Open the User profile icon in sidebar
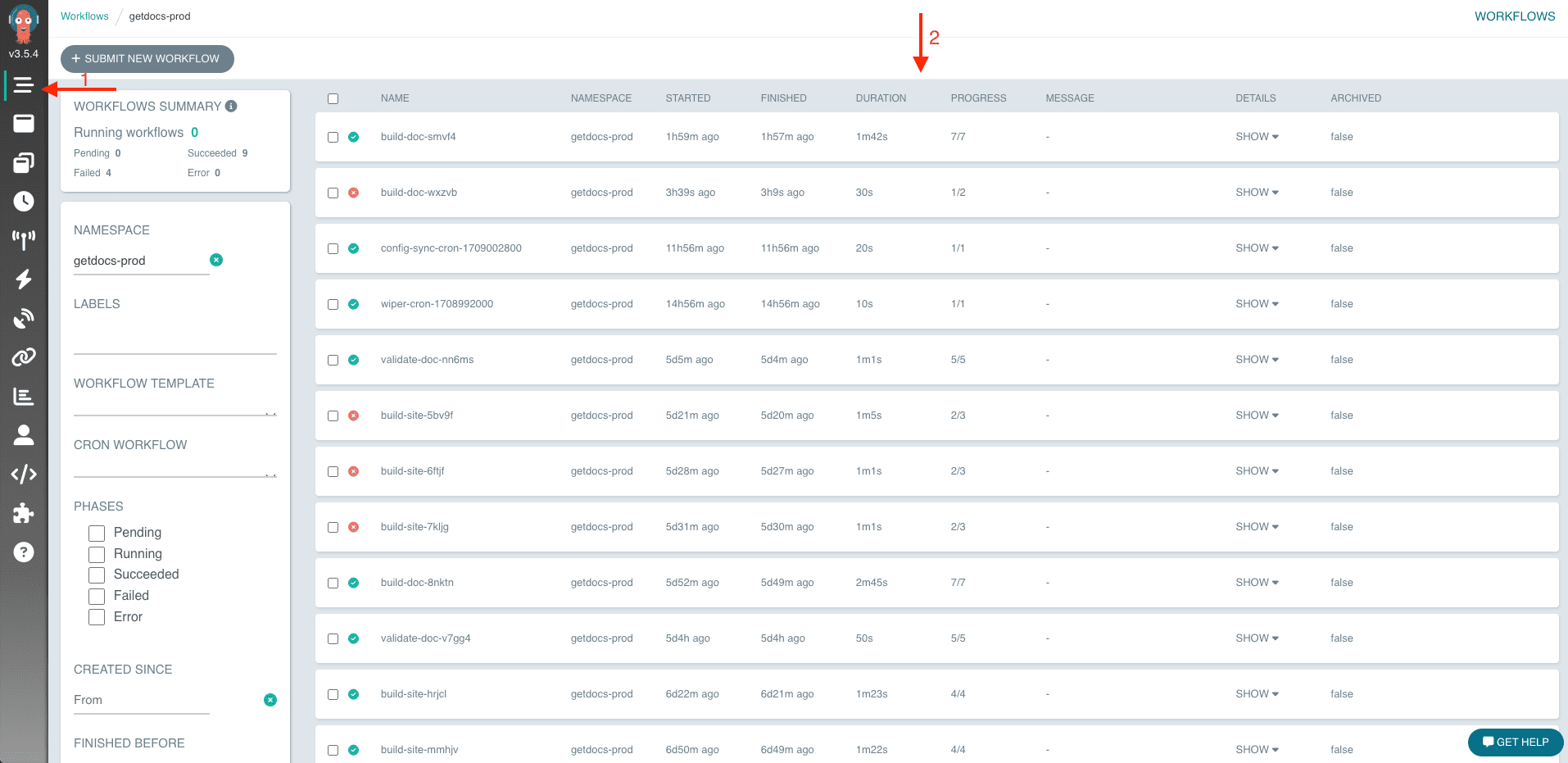1568x763 pixels. pos(24,435)
